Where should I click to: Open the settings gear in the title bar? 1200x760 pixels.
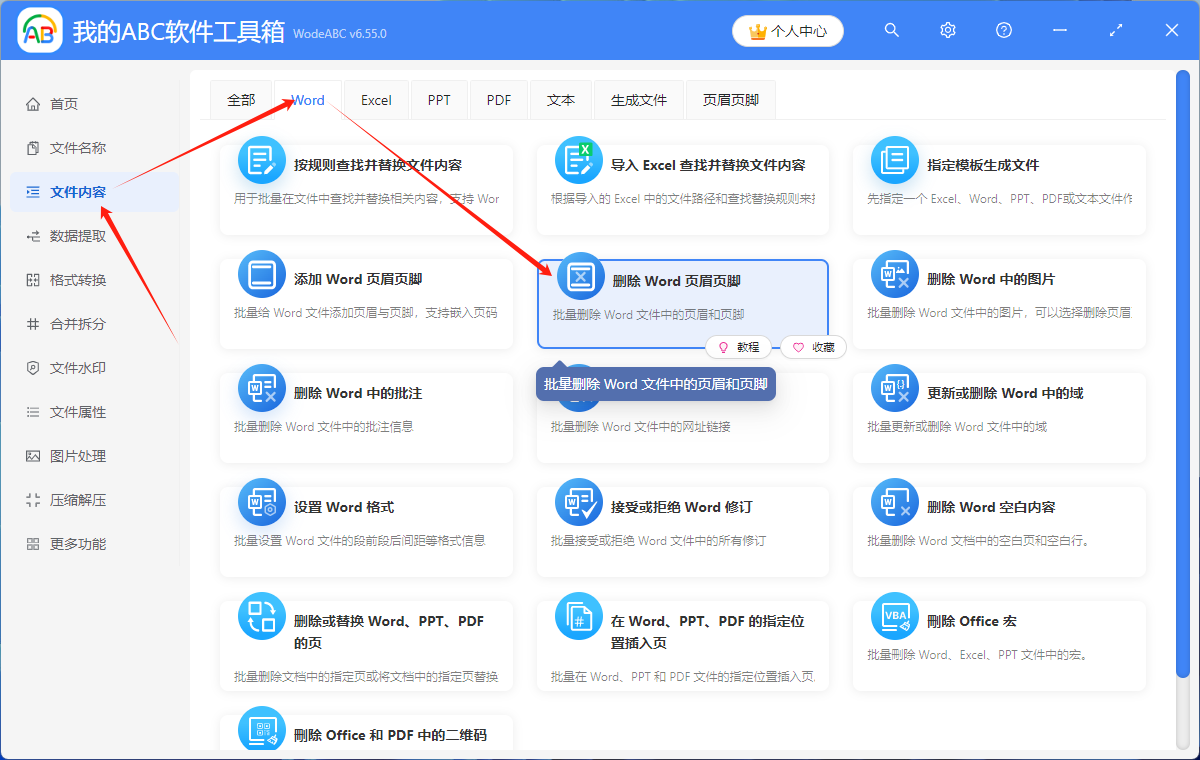tap(947, 30)
